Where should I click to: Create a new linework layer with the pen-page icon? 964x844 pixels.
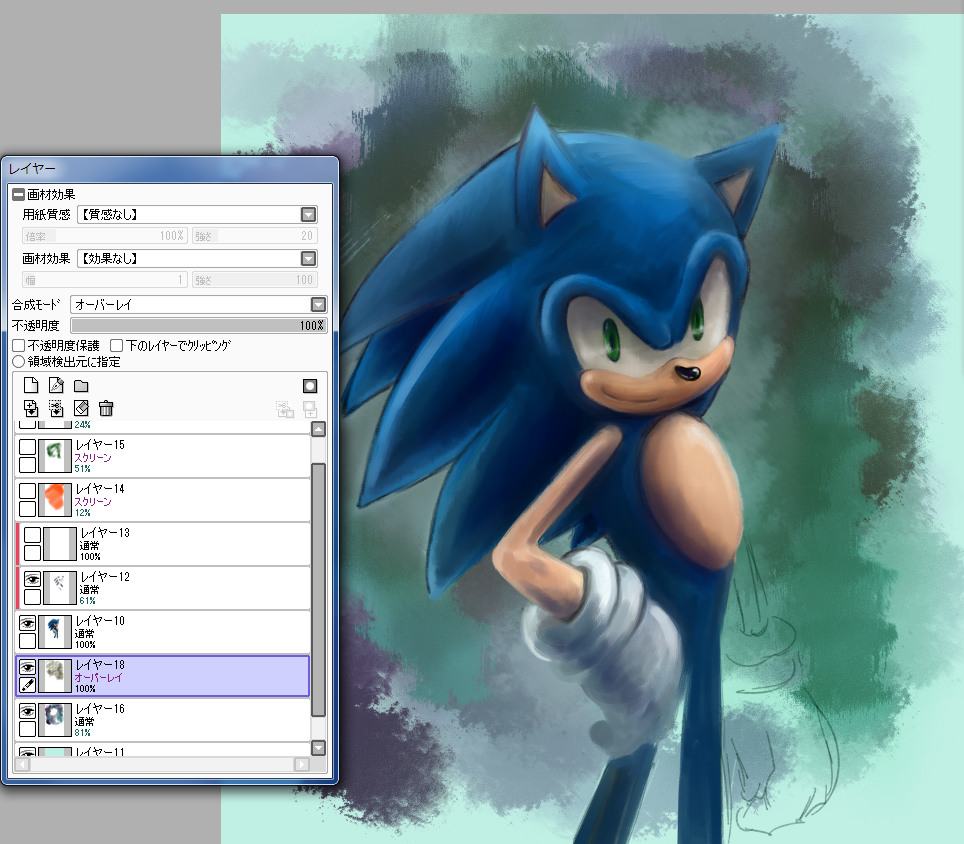pyautogui.click(x=56, y=385)
